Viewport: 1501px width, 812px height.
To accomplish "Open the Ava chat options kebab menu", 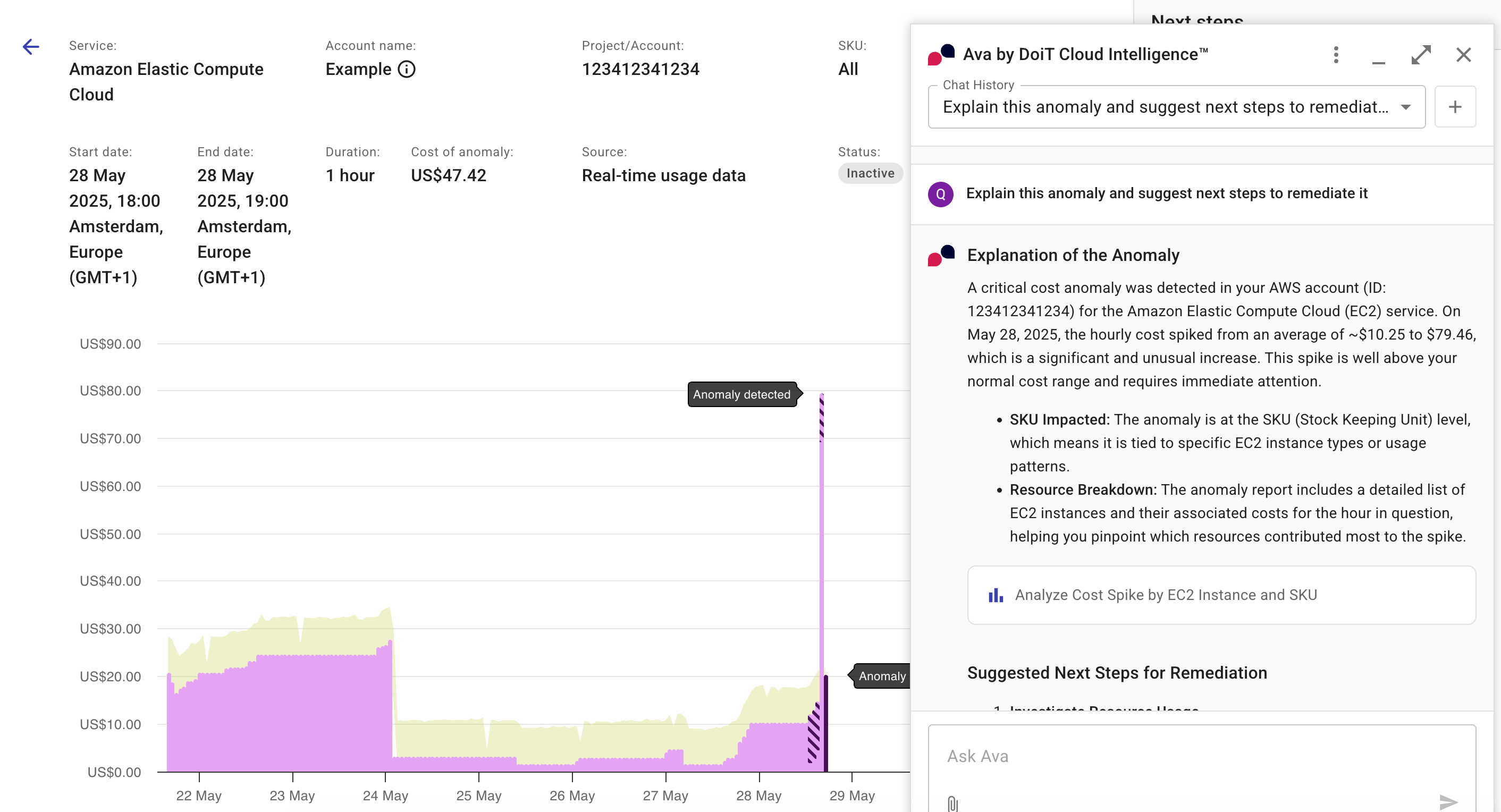I will click(x=1336, y=55).
